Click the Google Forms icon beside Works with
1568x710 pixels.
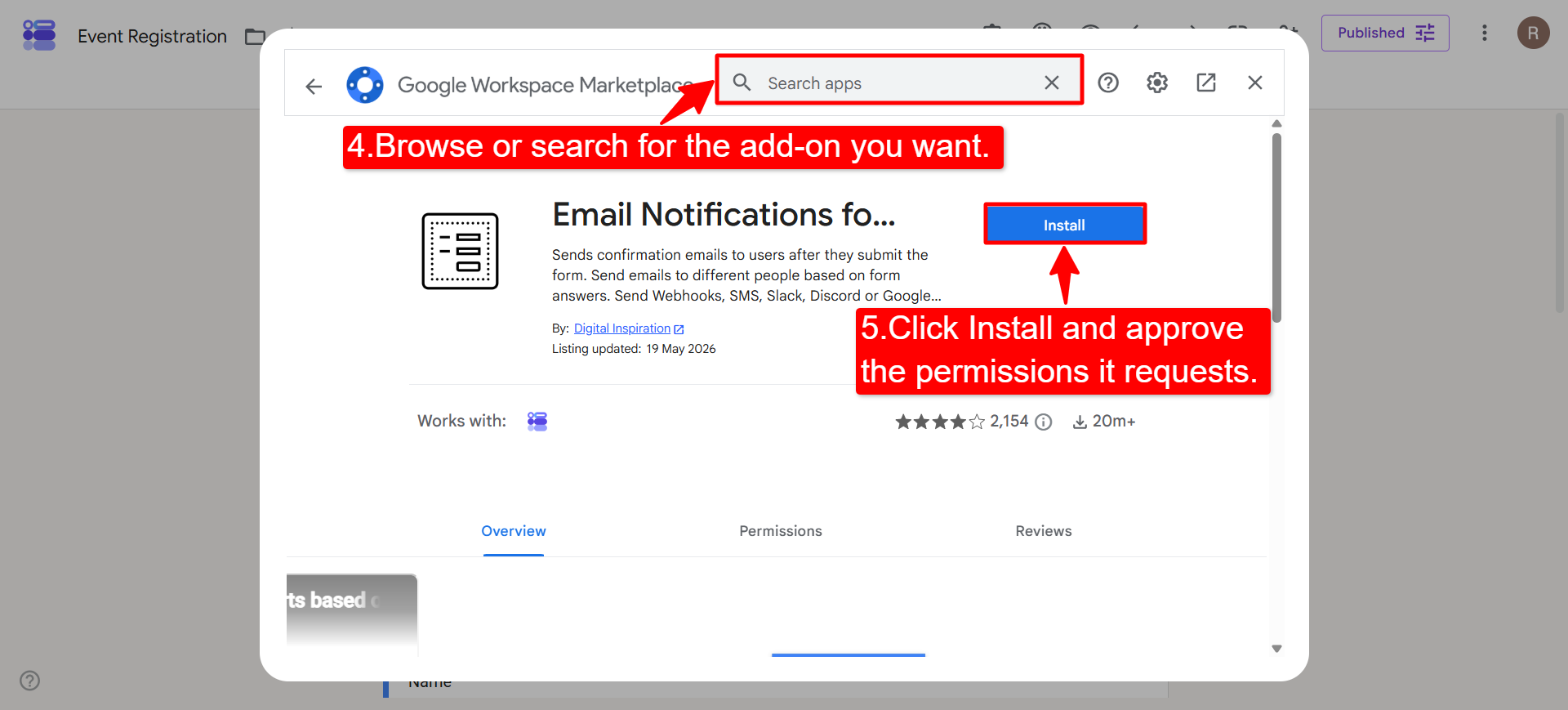click(537, 421)
